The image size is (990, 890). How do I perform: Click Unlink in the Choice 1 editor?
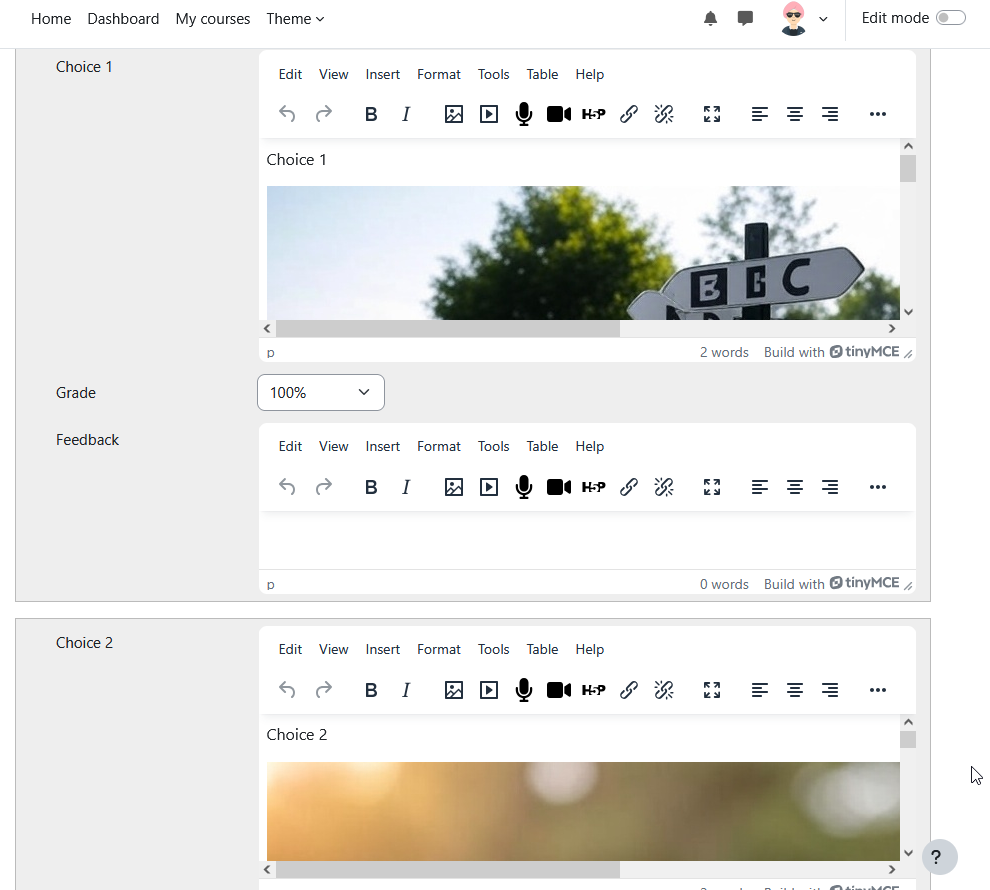(664, 114)
